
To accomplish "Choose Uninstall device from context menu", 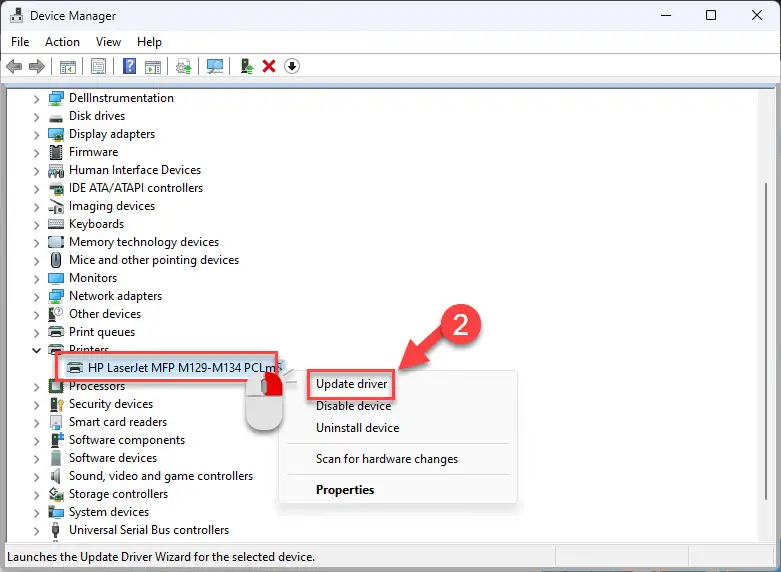I will tap(357, 428).
